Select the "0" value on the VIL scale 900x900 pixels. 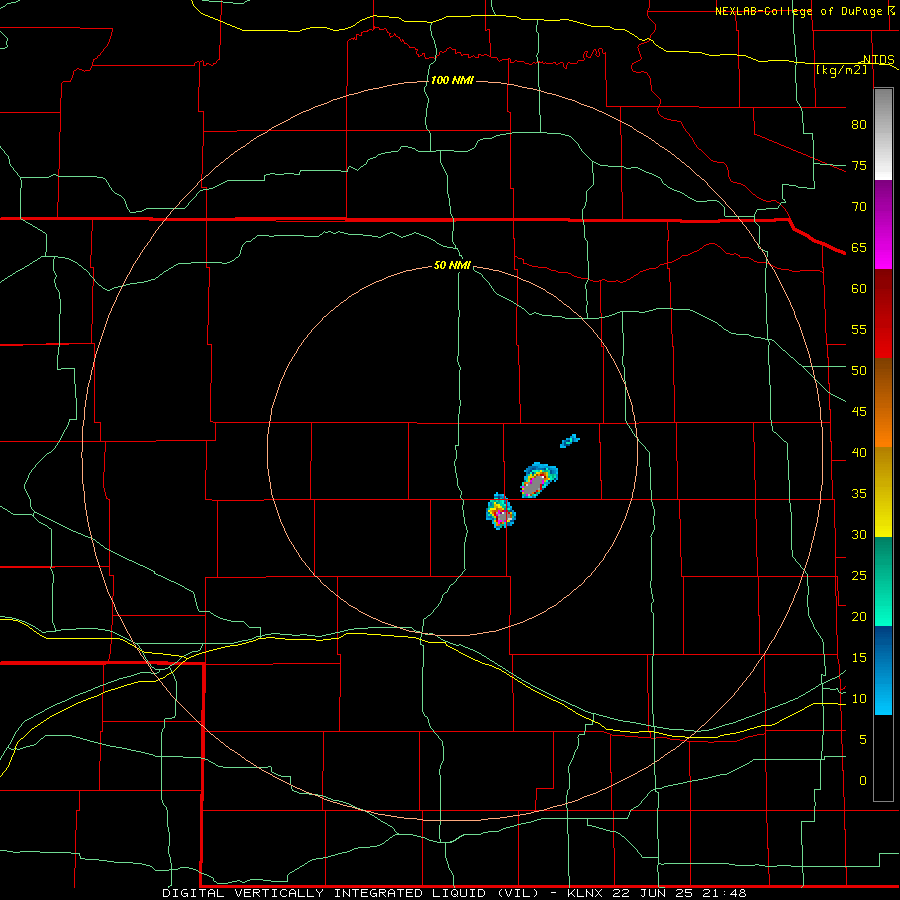tap(863, 781)
